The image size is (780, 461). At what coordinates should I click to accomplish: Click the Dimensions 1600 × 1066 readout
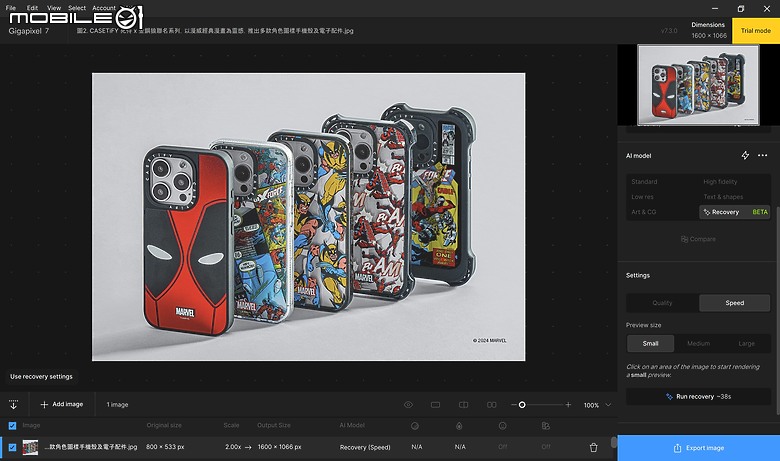click(708, 30)
